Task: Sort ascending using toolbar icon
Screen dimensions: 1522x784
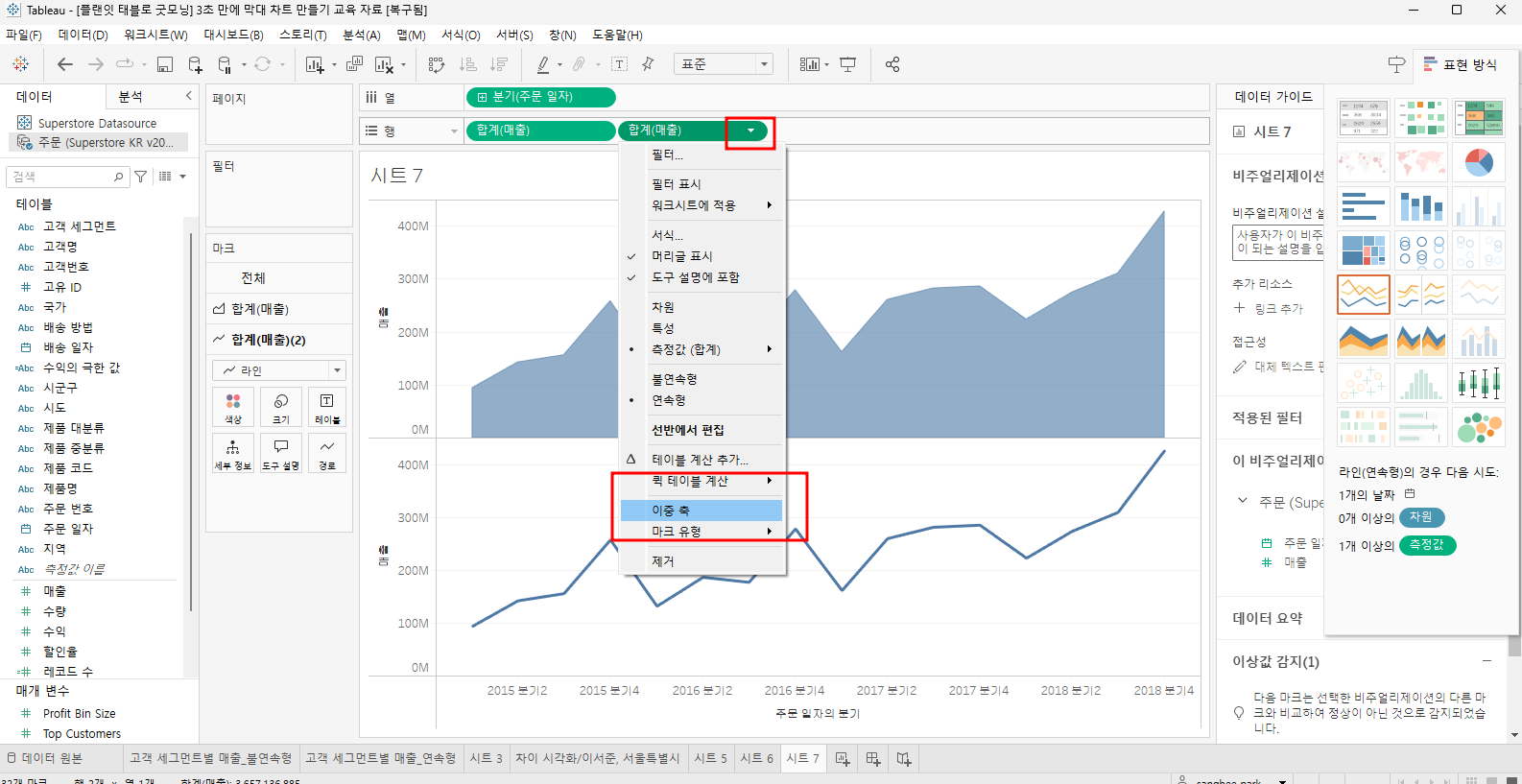Action: pyautogui.click(x=468, y=64)
